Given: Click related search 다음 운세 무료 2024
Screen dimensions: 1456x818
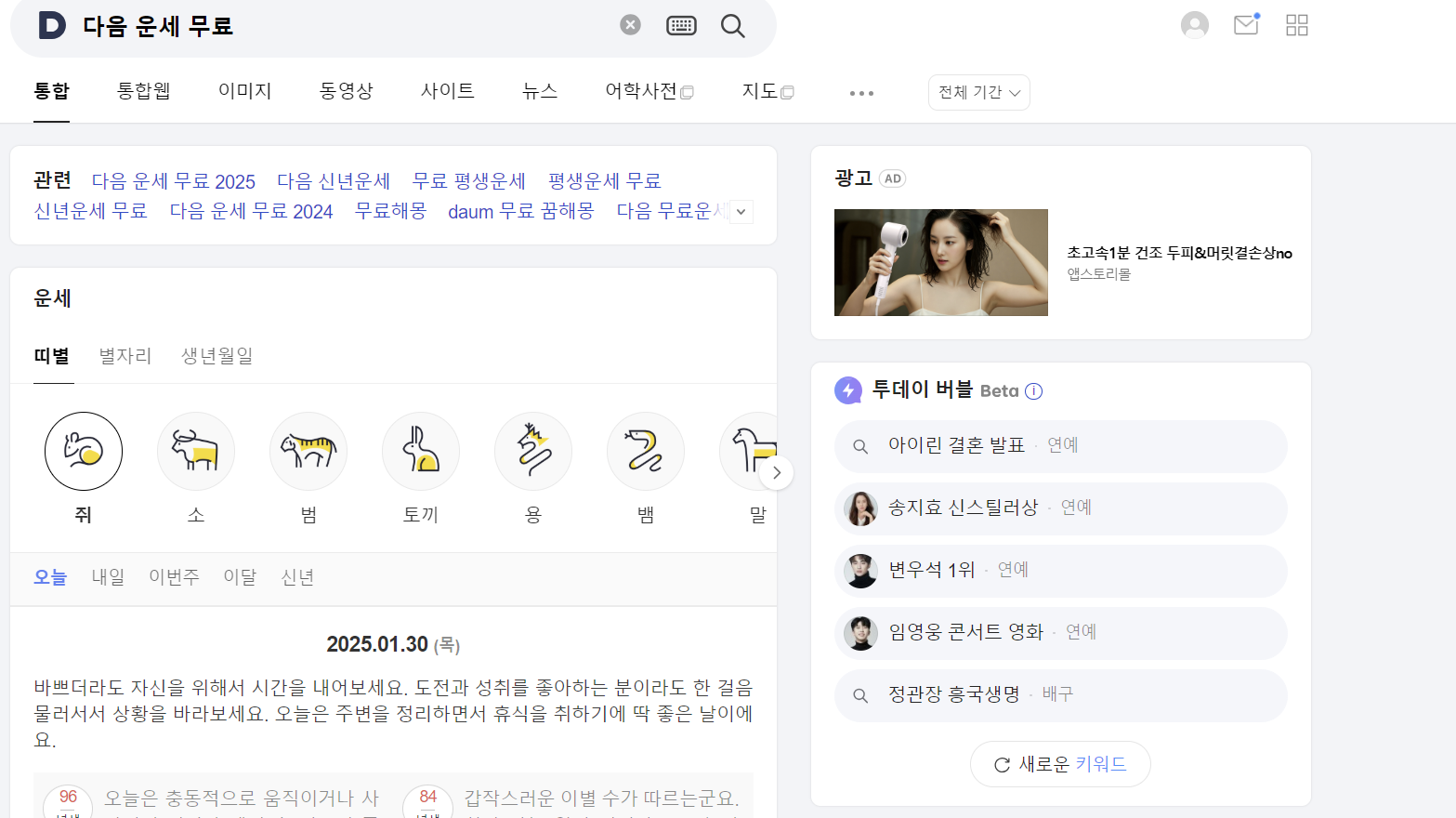Looking at the screenshot, I should (x=251, y=211).
